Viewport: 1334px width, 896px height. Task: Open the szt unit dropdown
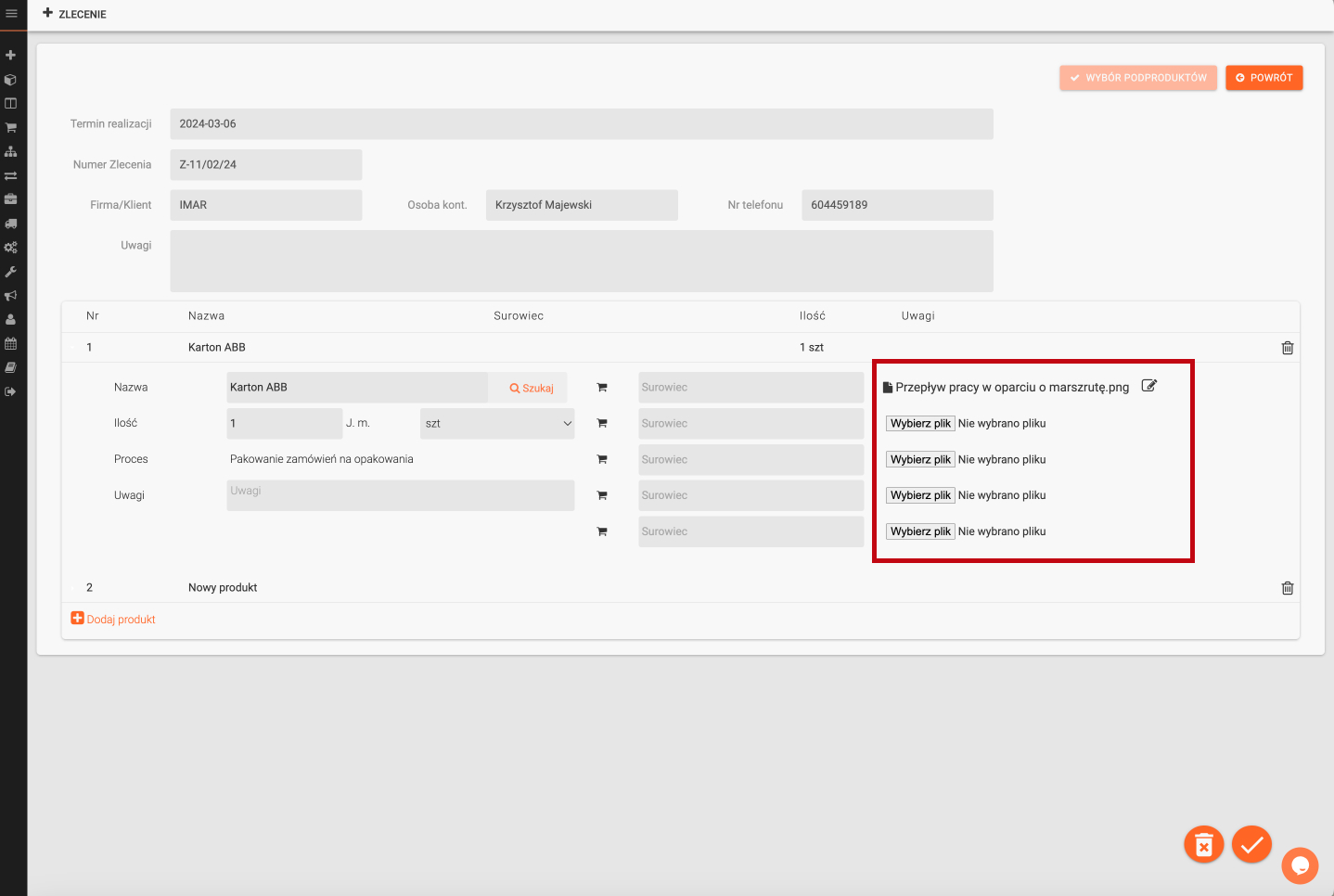(x=497, y=424)
